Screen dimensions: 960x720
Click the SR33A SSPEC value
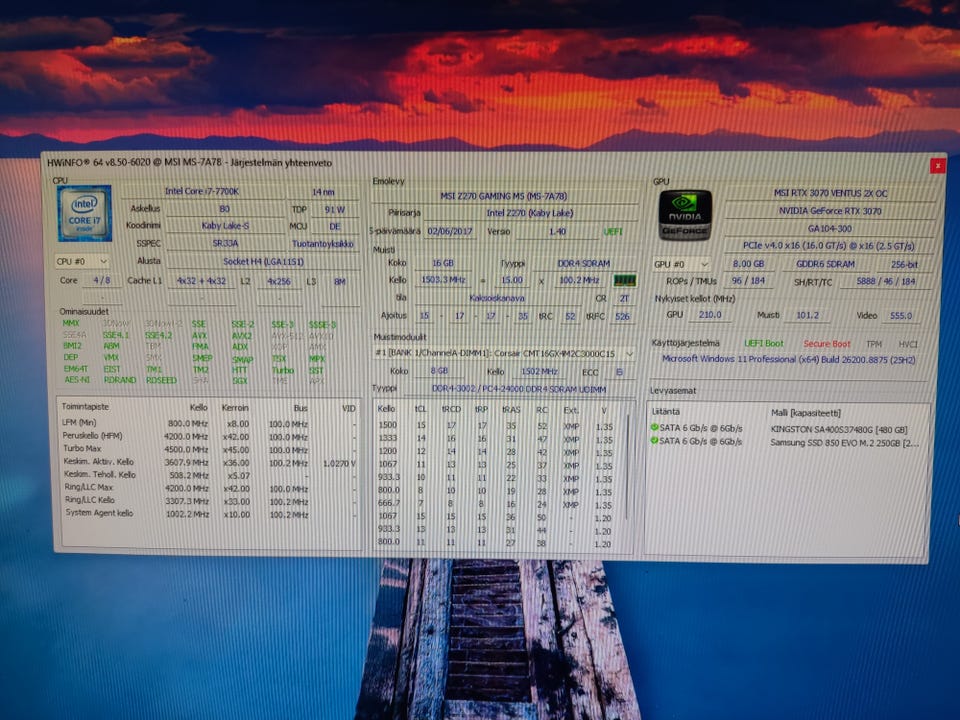coord(225,243)
